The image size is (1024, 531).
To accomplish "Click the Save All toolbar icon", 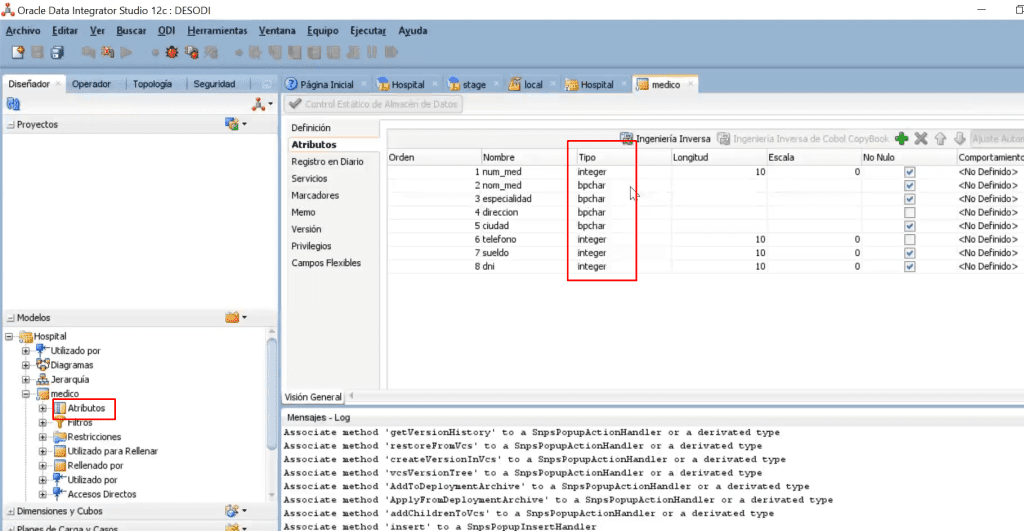I will tap(57, 52).
